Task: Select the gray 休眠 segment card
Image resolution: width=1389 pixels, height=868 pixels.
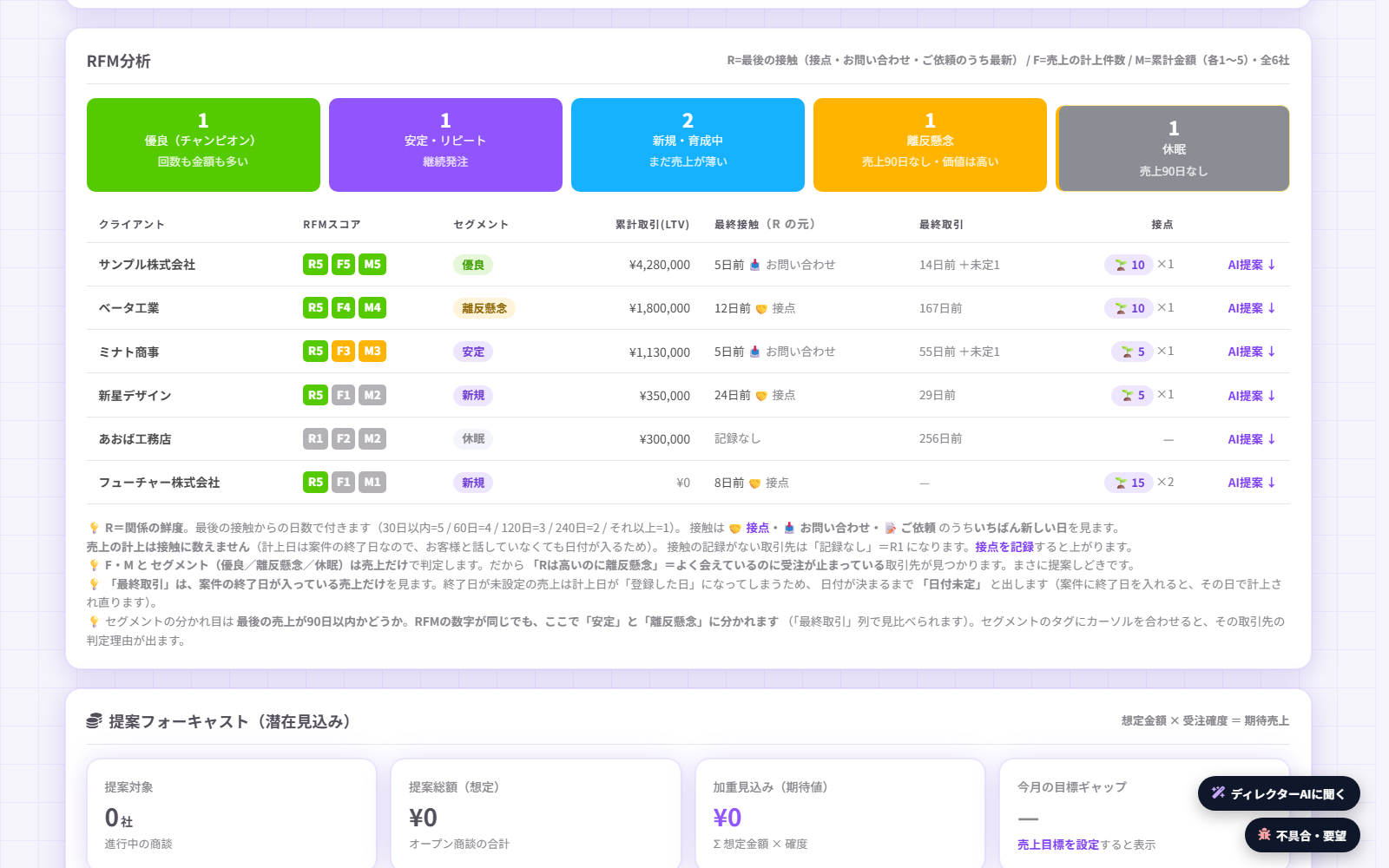Action: click(1173, 148)
